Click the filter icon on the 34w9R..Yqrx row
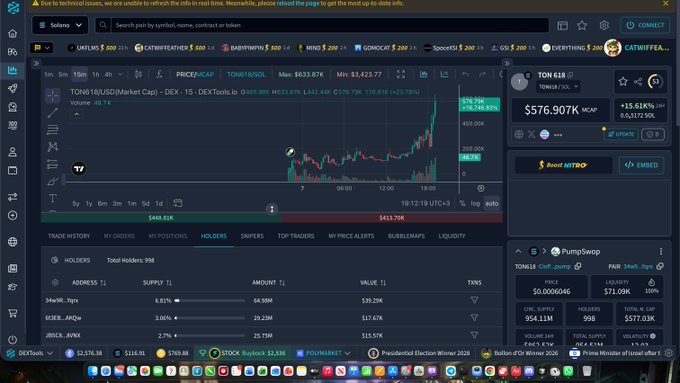The width and height of the screenshot is (680, 383). click(x=474, y=300)
